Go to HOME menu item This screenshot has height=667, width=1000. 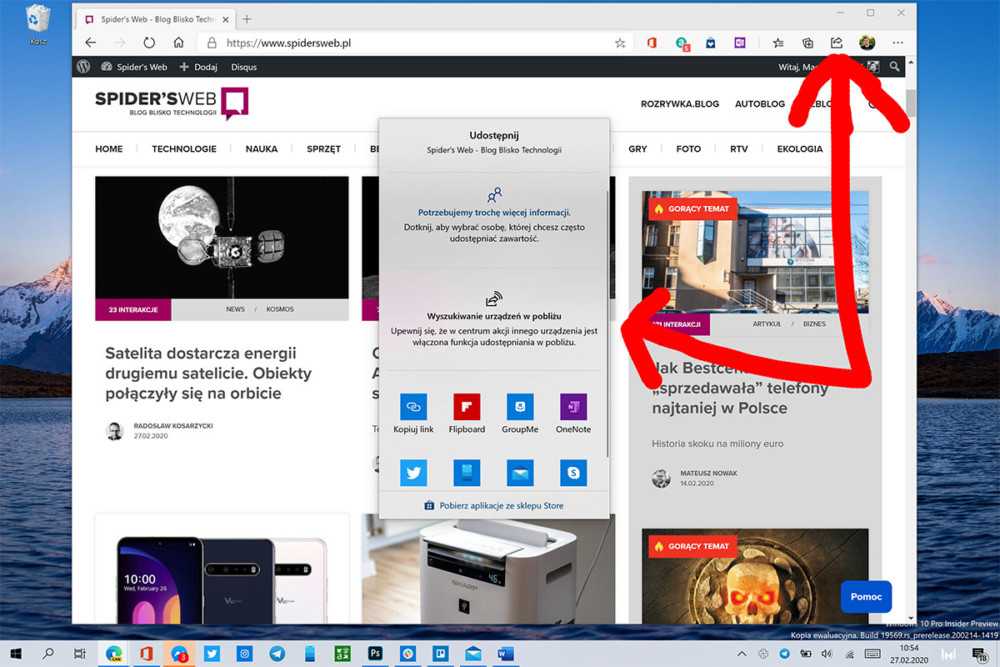click(108, 149)
